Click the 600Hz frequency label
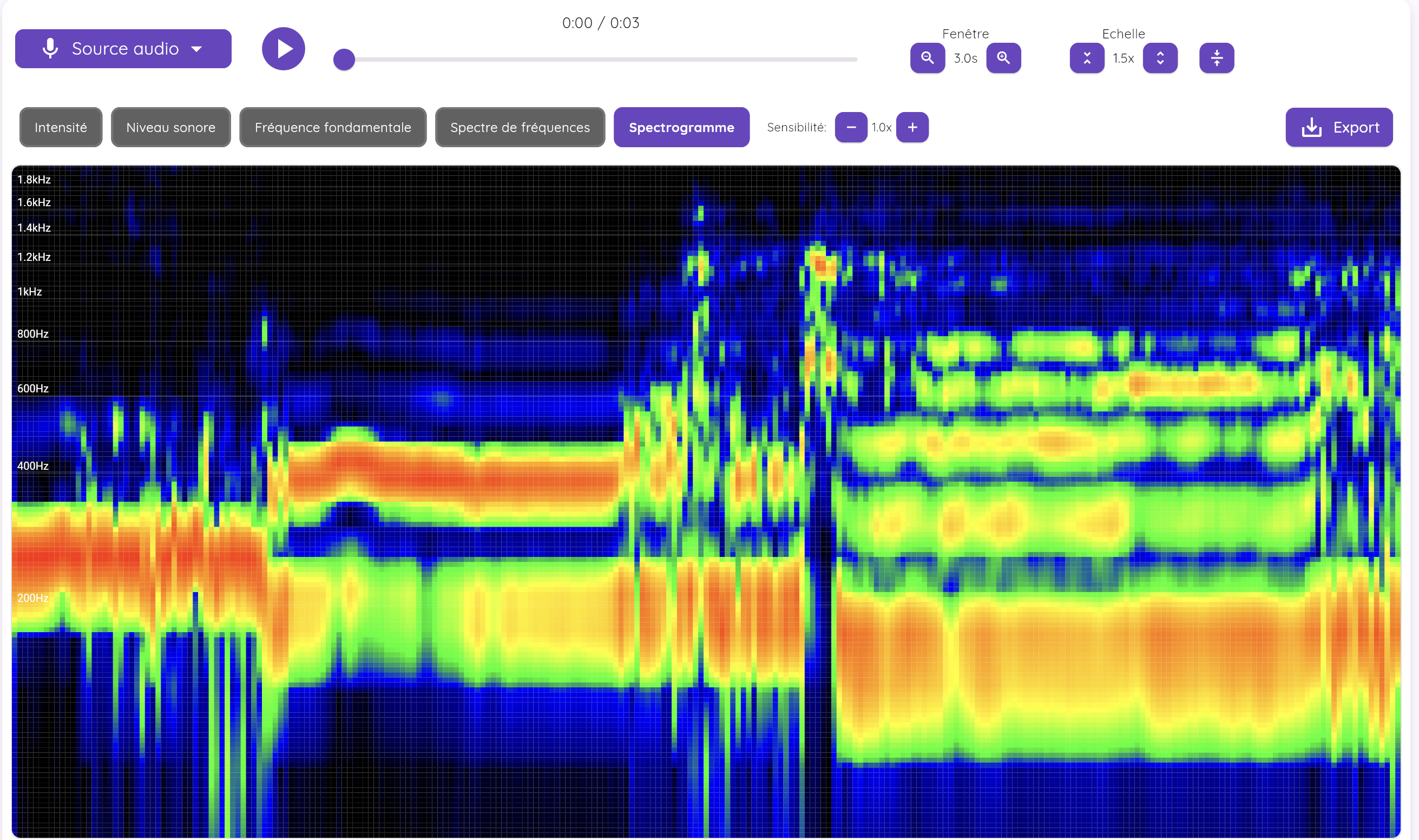The height and width of the screenshot is (840, 1419). click(33, 388)
